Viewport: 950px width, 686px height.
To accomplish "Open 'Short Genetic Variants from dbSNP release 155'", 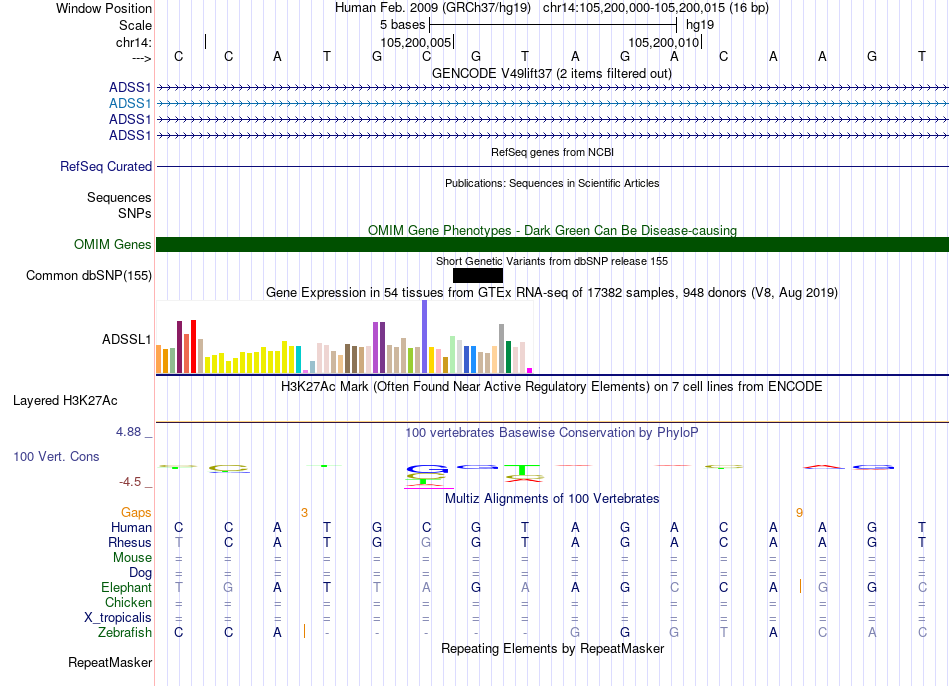I will coord(552,262).
